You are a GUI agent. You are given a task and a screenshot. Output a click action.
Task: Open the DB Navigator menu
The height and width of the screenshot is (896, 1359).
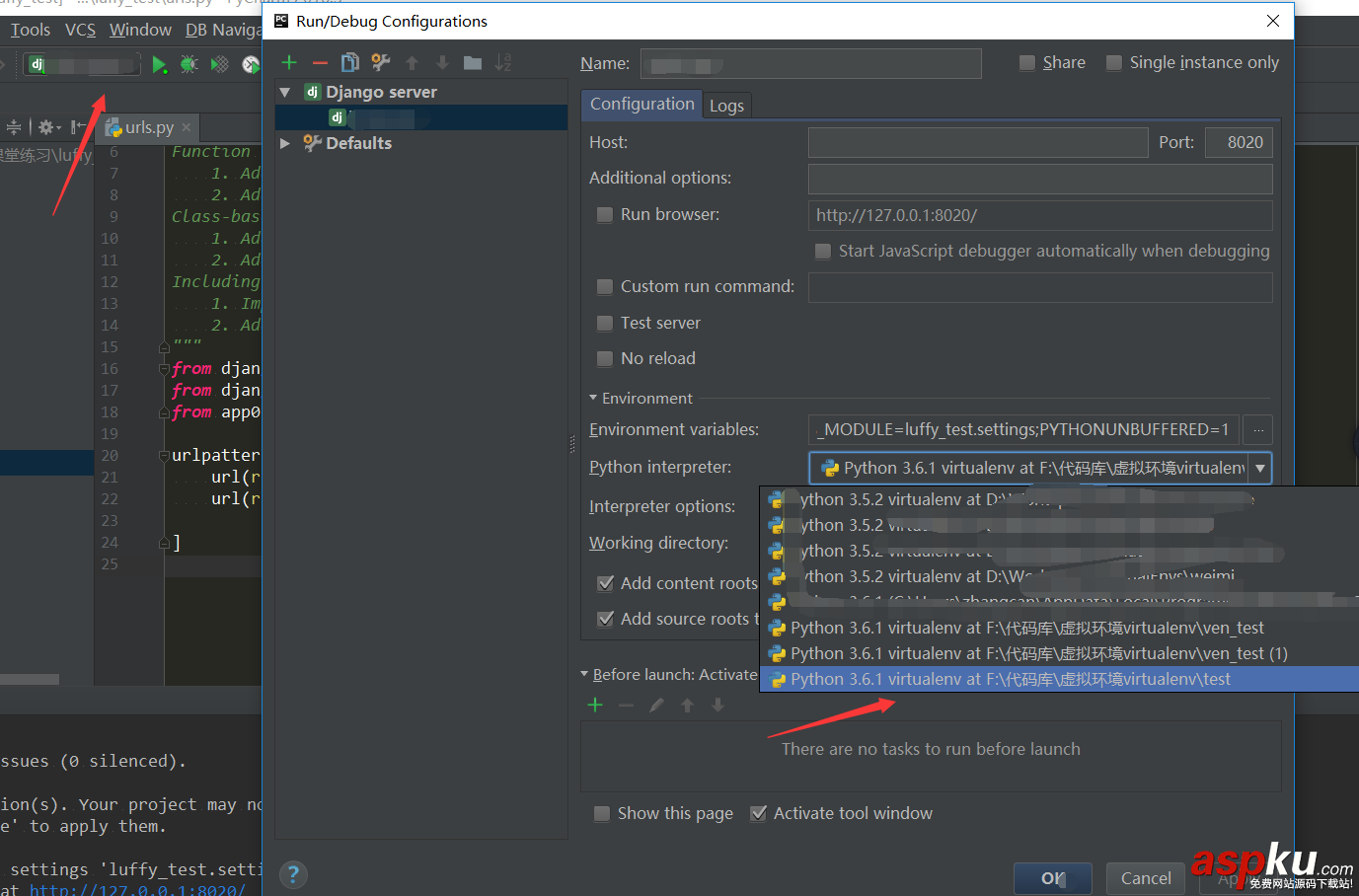tap(223, 30)
